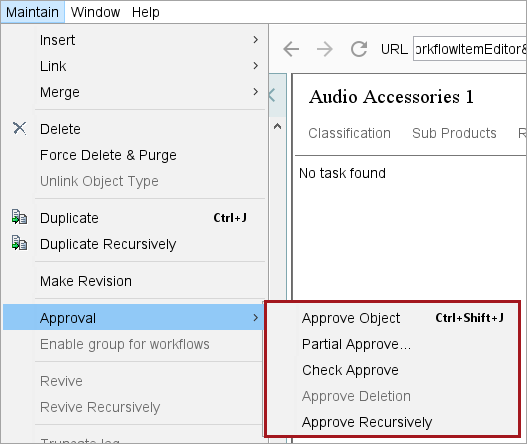Click the Duplicate document icon
The width and height of the screenshot is (527, 444).
point(19,217)
